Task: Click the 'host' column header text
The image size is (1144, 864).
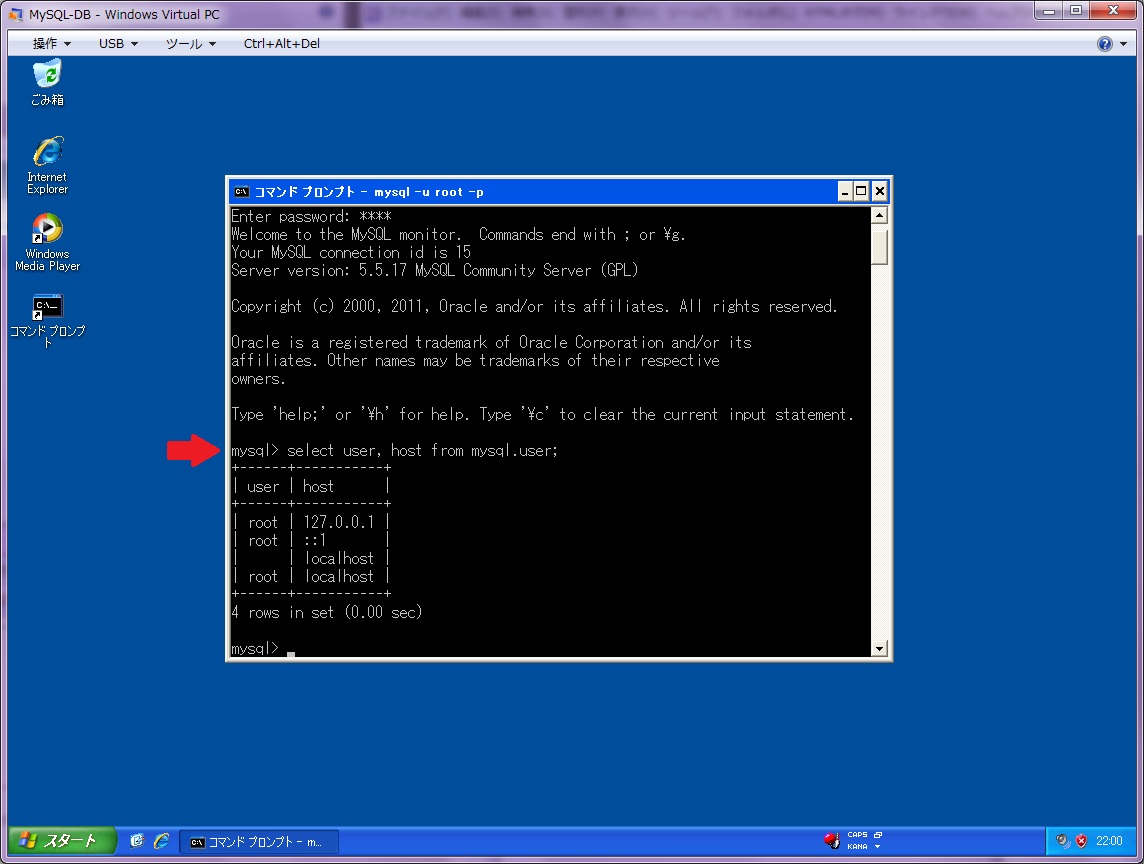Action: (318, 487)
